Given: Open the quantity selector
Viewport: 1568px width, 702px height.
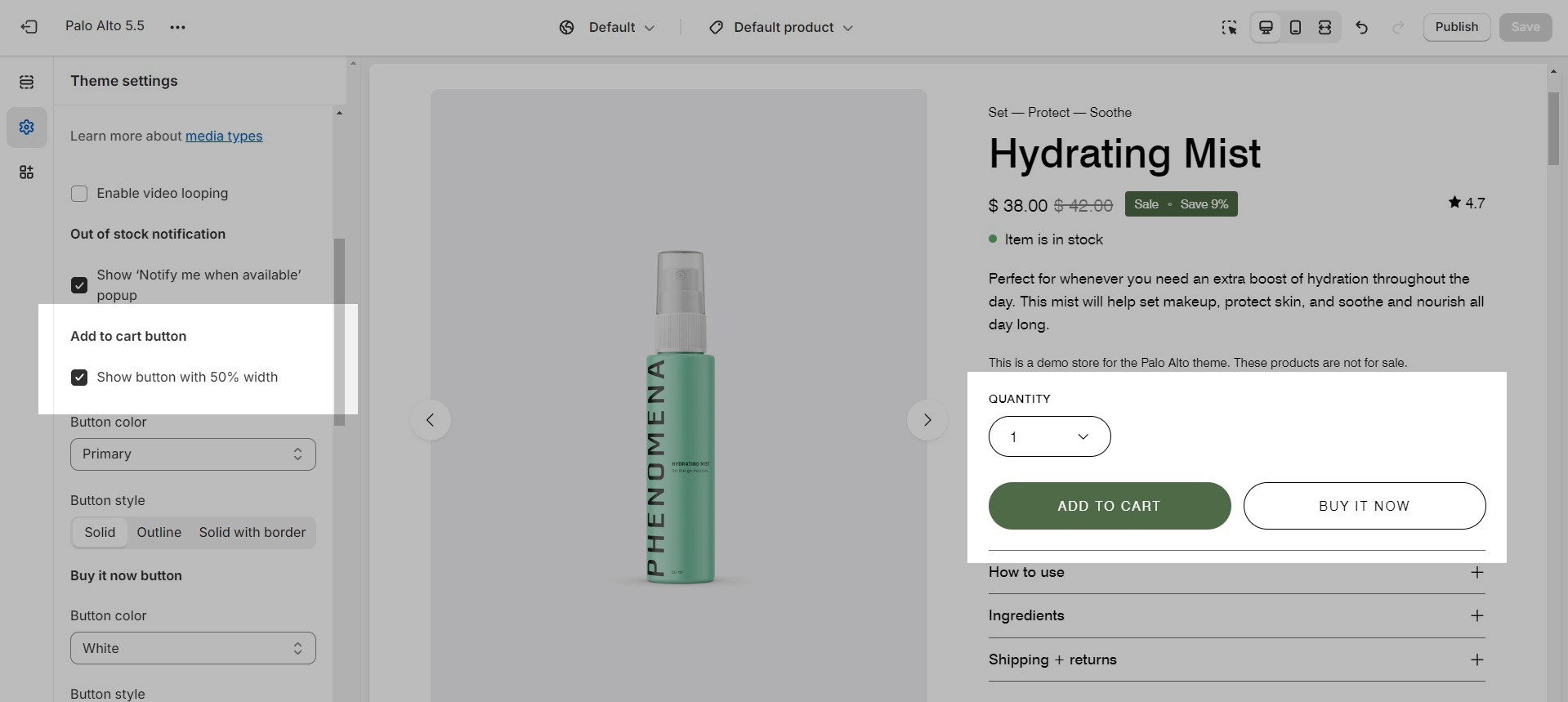Looking at the screenshot, I should (x=1049, y=437).
